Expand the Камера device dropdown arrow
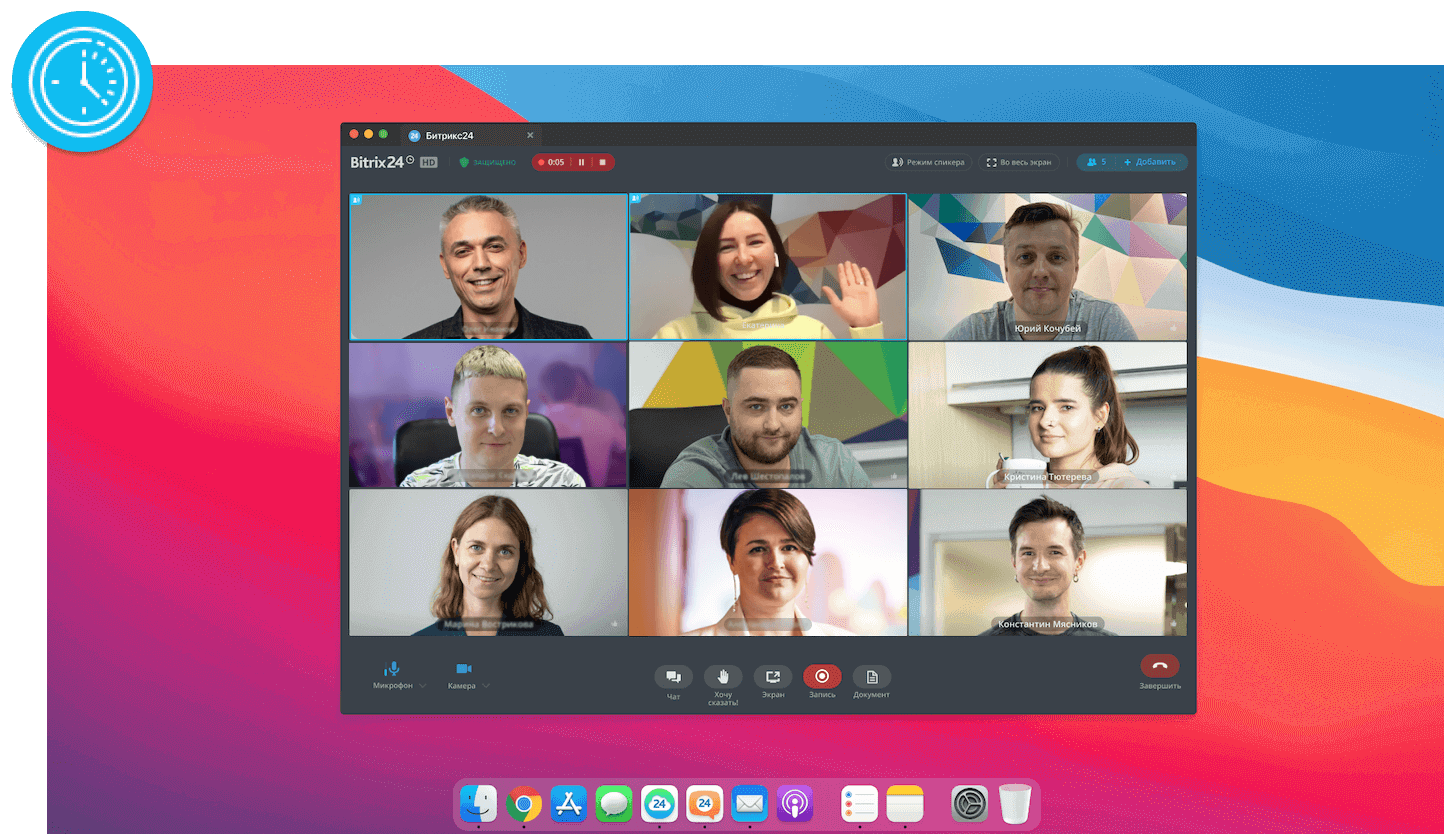Screen dimensions: 1444x834 (486, 686)
